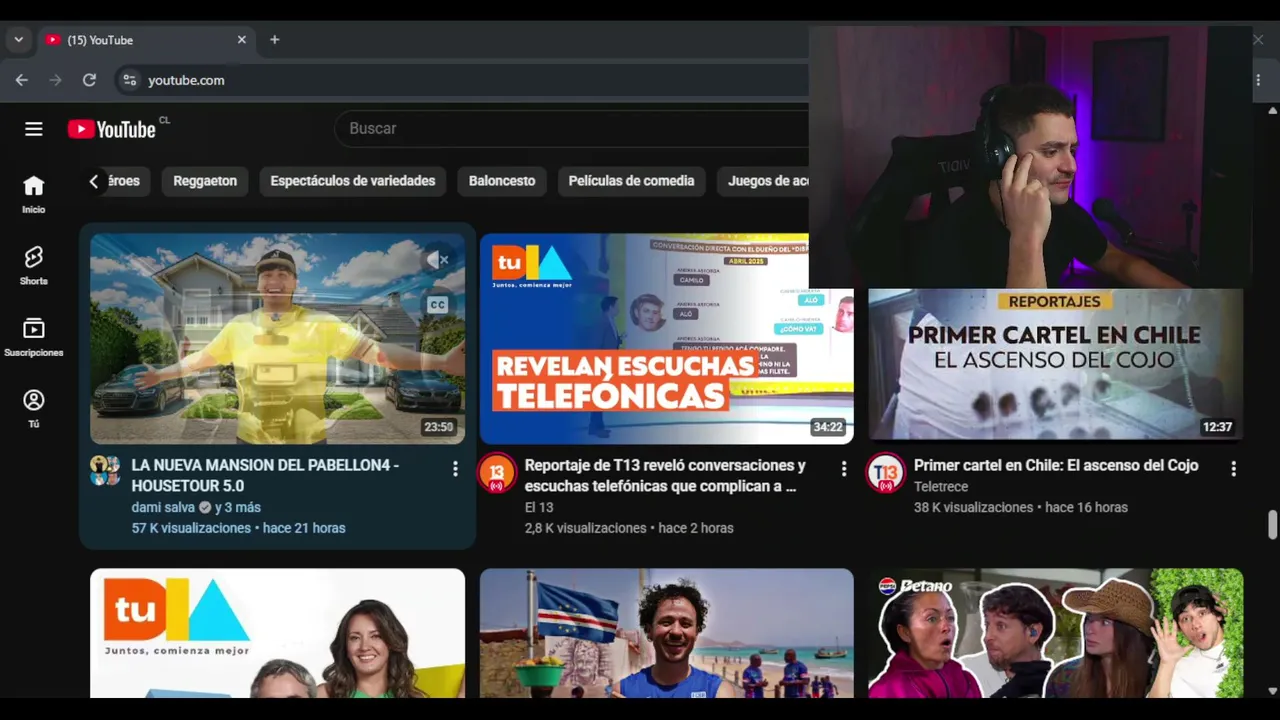This screenshot has width=1280, height=720.
Task: Unmute the Pabellon4 preview video
Action: pos(437,260)
